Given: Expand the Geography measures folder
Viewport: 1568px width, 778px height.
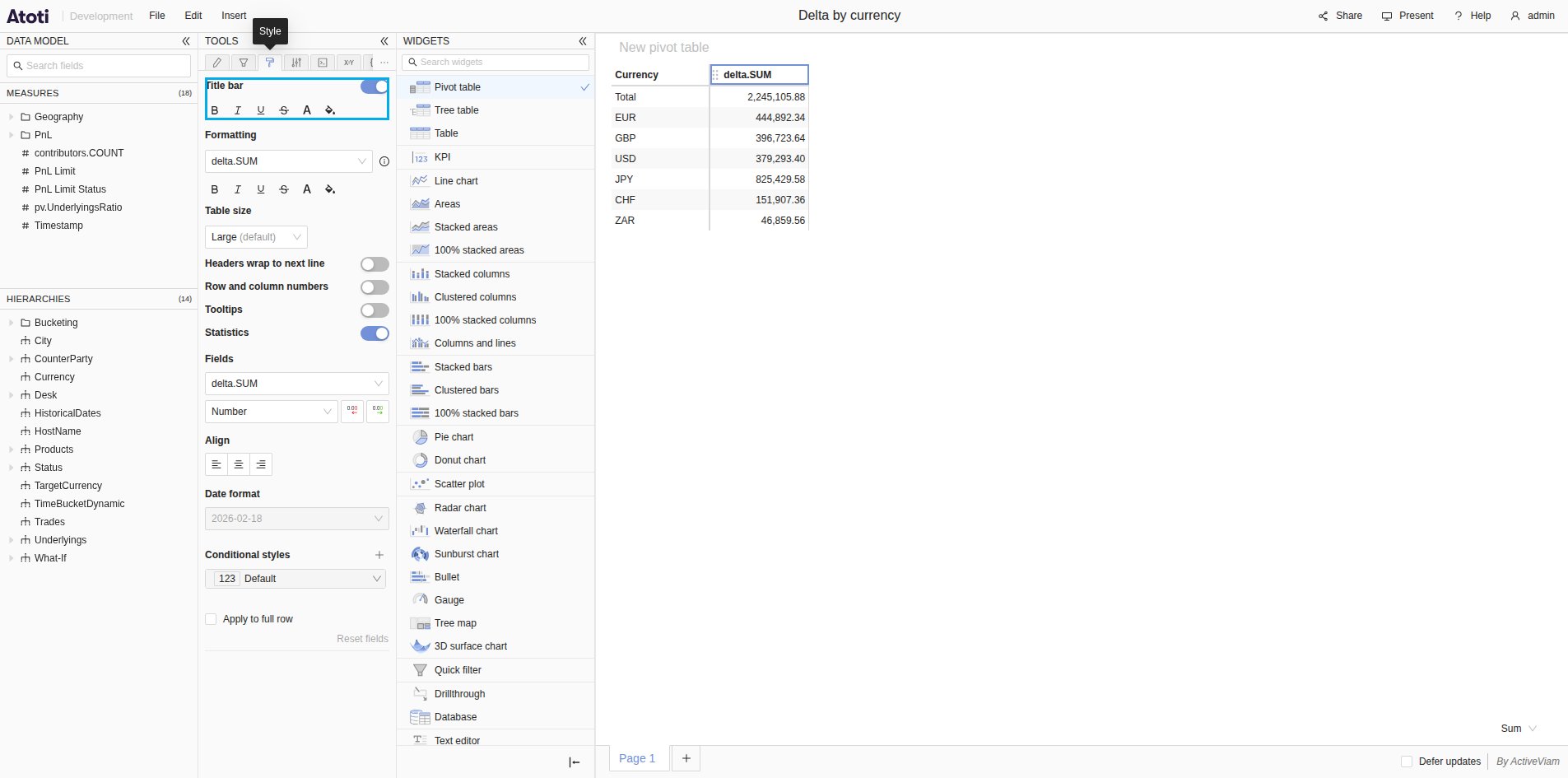Looking at the screenshot, I should pos(12,117).
